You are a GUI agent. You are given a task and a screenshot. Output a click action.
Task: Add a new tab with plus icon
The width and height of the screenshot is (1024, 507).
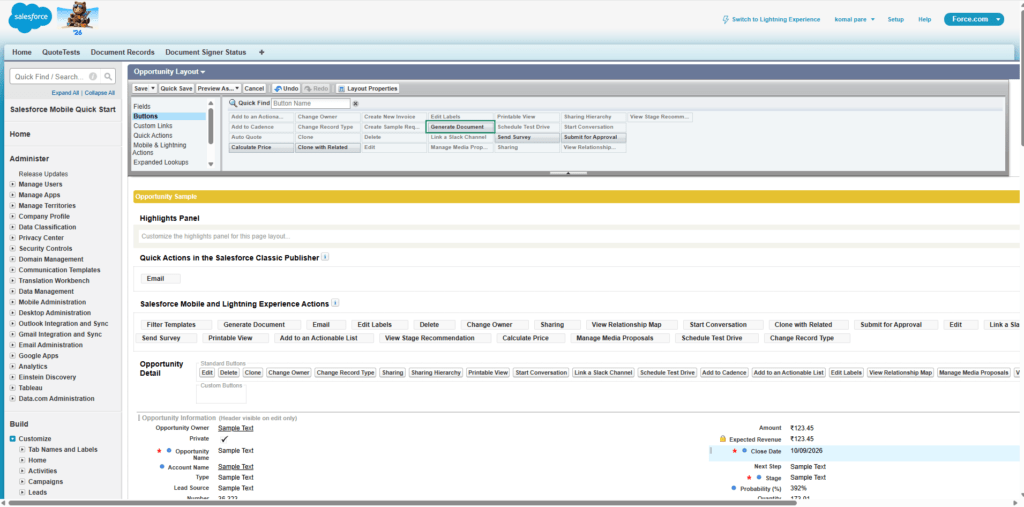click(x=262, y=52)
